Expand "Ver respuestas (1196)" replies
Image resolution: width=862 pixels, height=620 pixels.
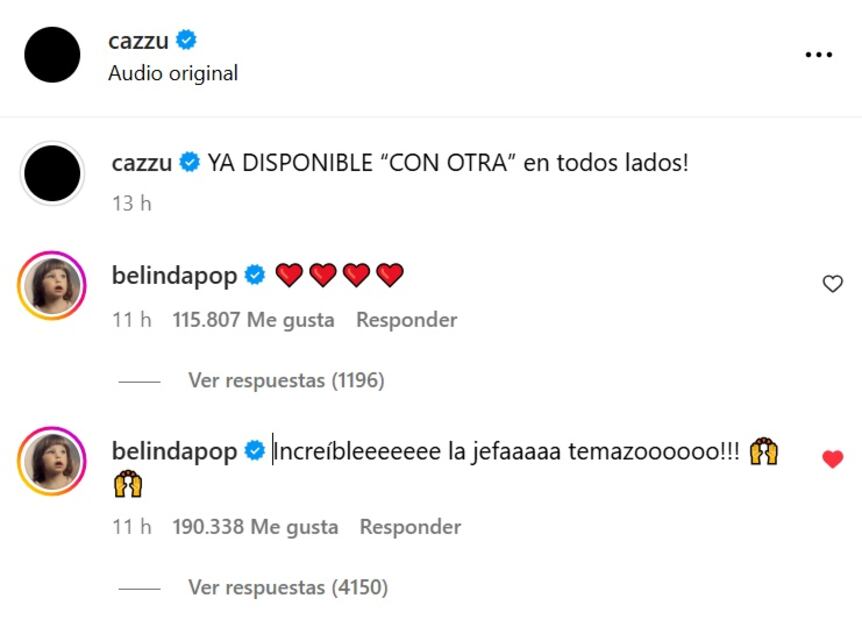286,380
